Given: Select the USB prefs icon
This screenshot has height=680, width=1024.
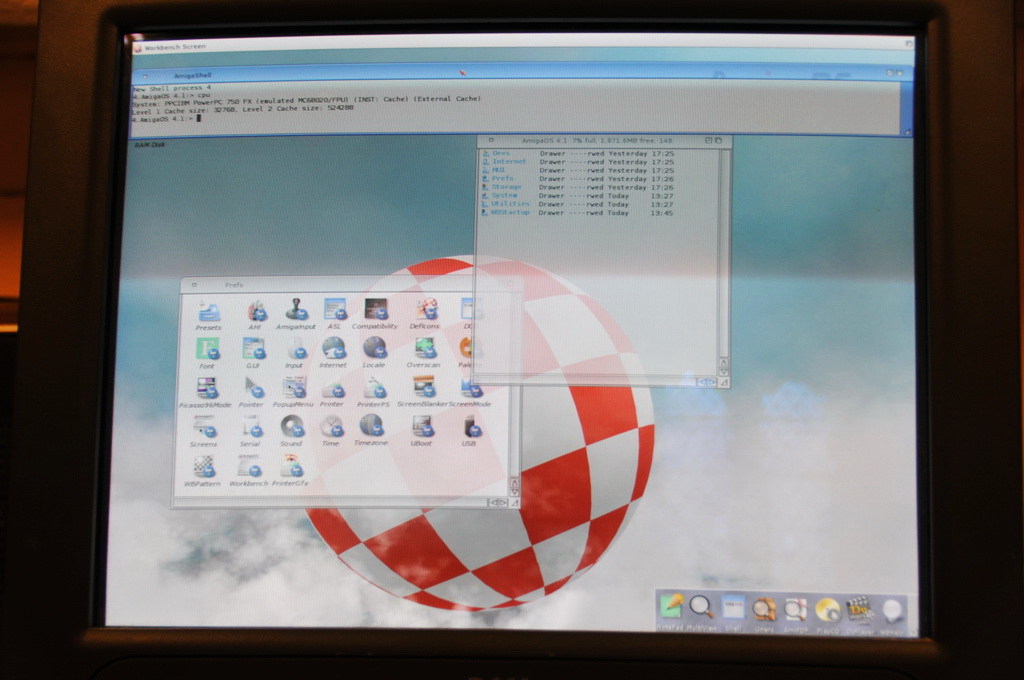Looking at the screenshot, I should click(x=470, y=431).
